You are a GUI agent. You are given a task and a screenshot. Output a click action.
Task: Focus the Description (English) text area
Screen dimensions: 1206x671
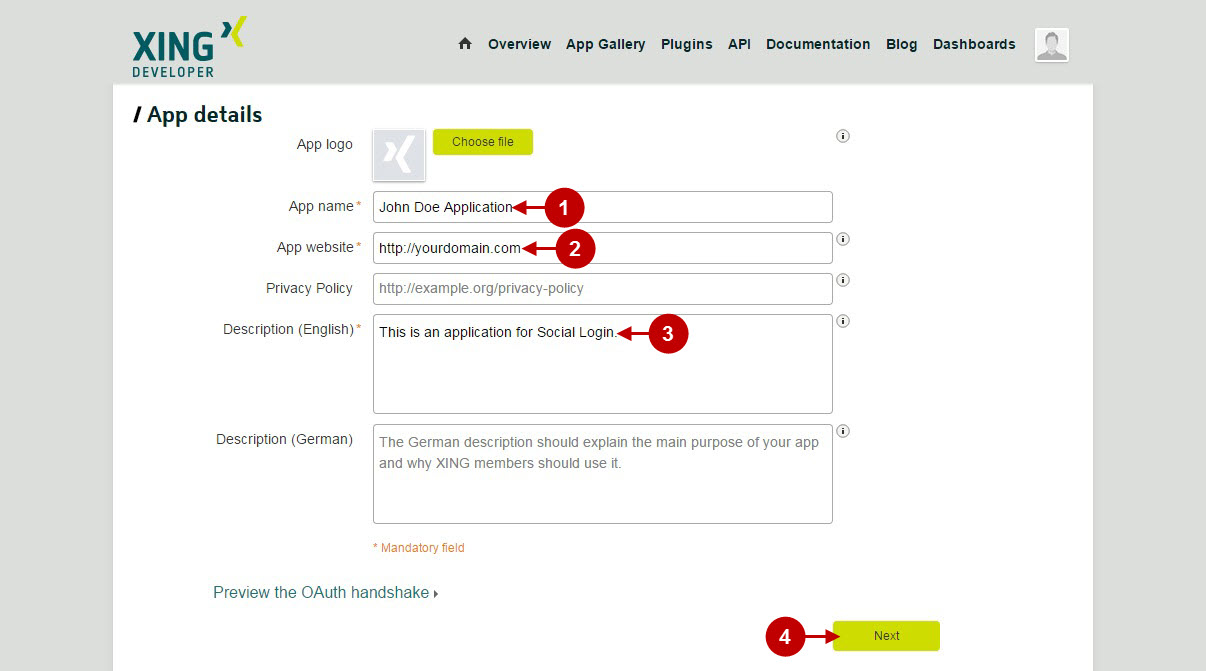pos(603,364)
